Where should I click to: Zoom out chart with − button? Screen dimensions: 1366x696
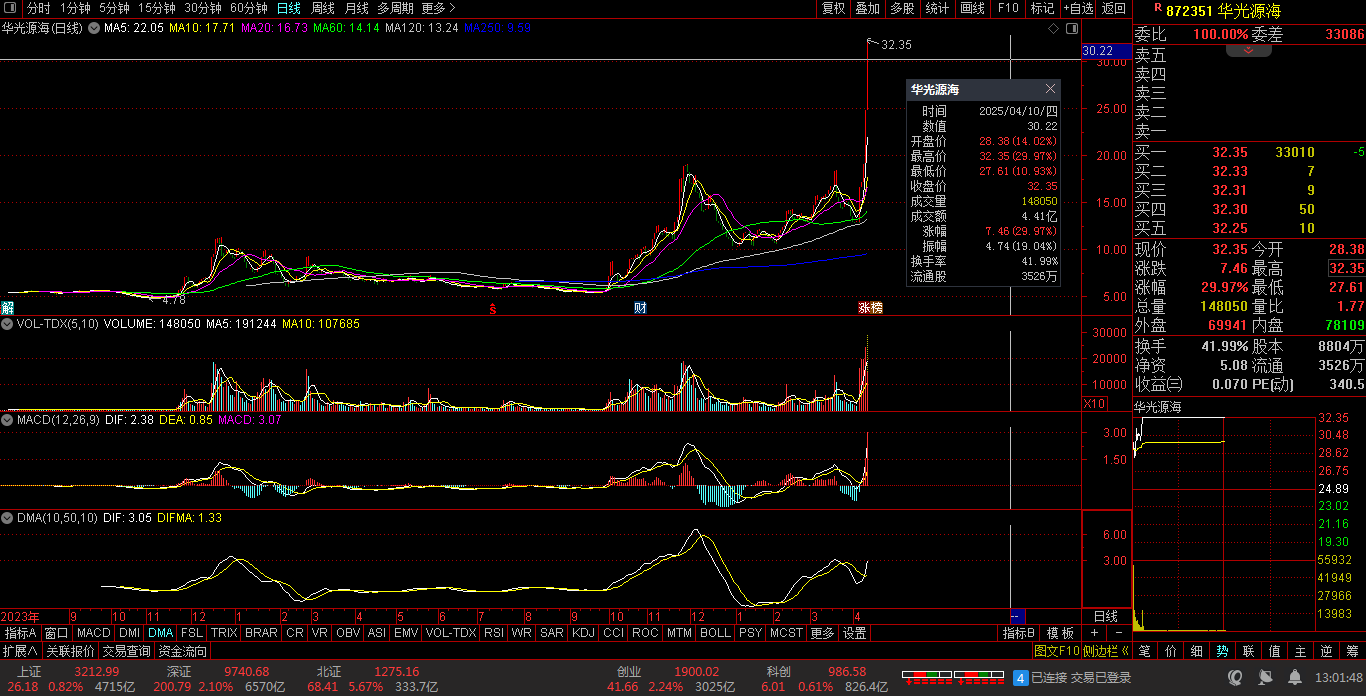coord(1118,633)
